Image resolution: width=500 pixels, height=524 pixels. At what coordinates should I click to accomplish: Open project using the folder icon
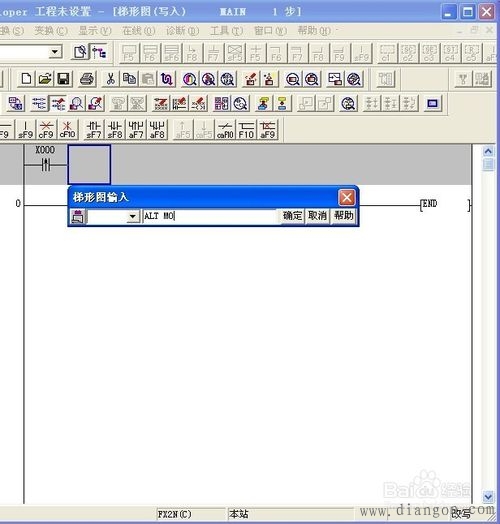pos(45,79)
